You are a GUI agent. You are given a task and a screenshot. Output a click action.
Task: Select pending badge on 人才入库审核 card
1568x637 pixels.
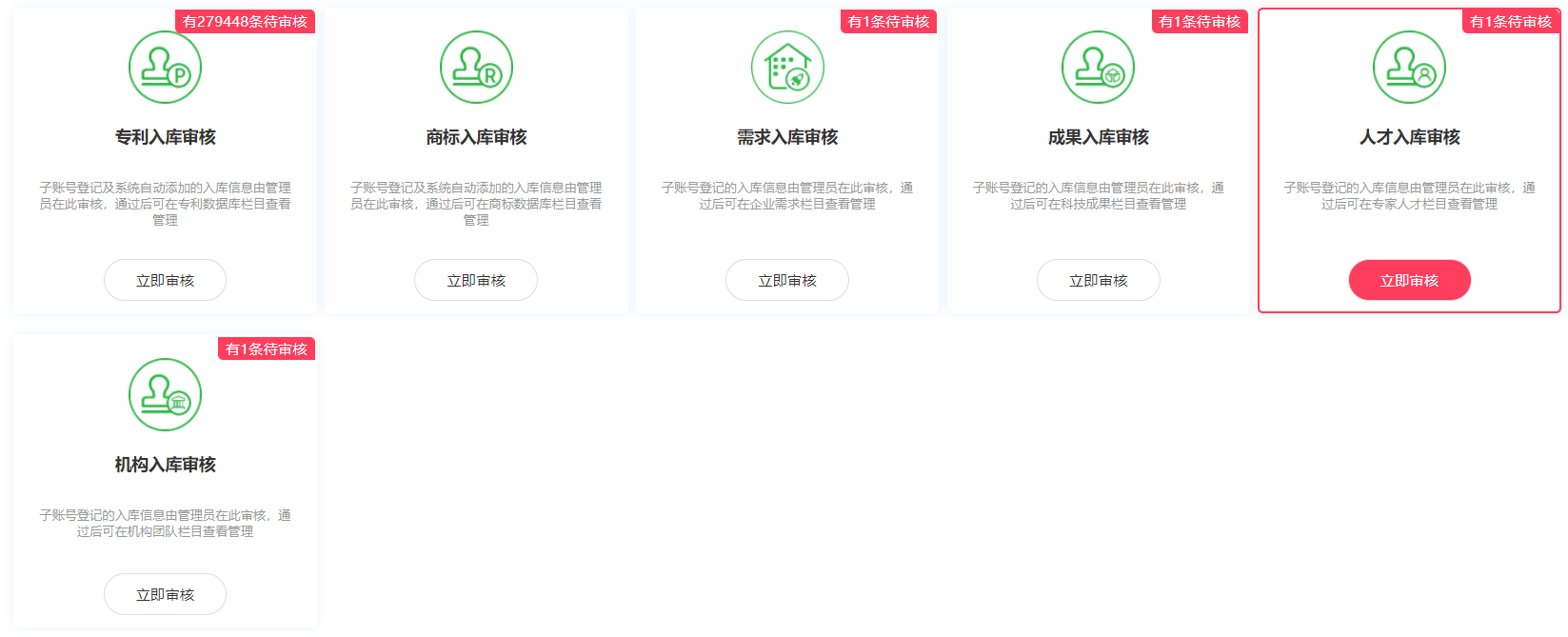pos(1510,22)
